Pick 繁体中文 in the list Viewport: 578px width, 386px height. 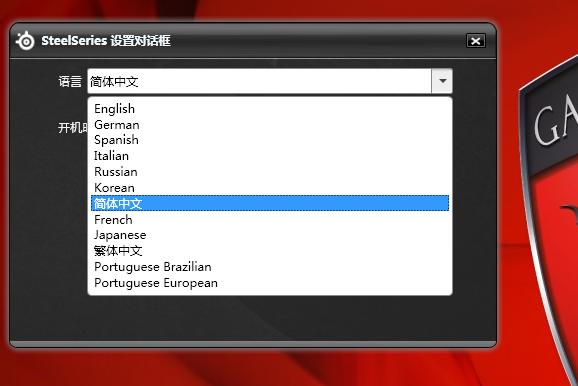pos(270,251)
